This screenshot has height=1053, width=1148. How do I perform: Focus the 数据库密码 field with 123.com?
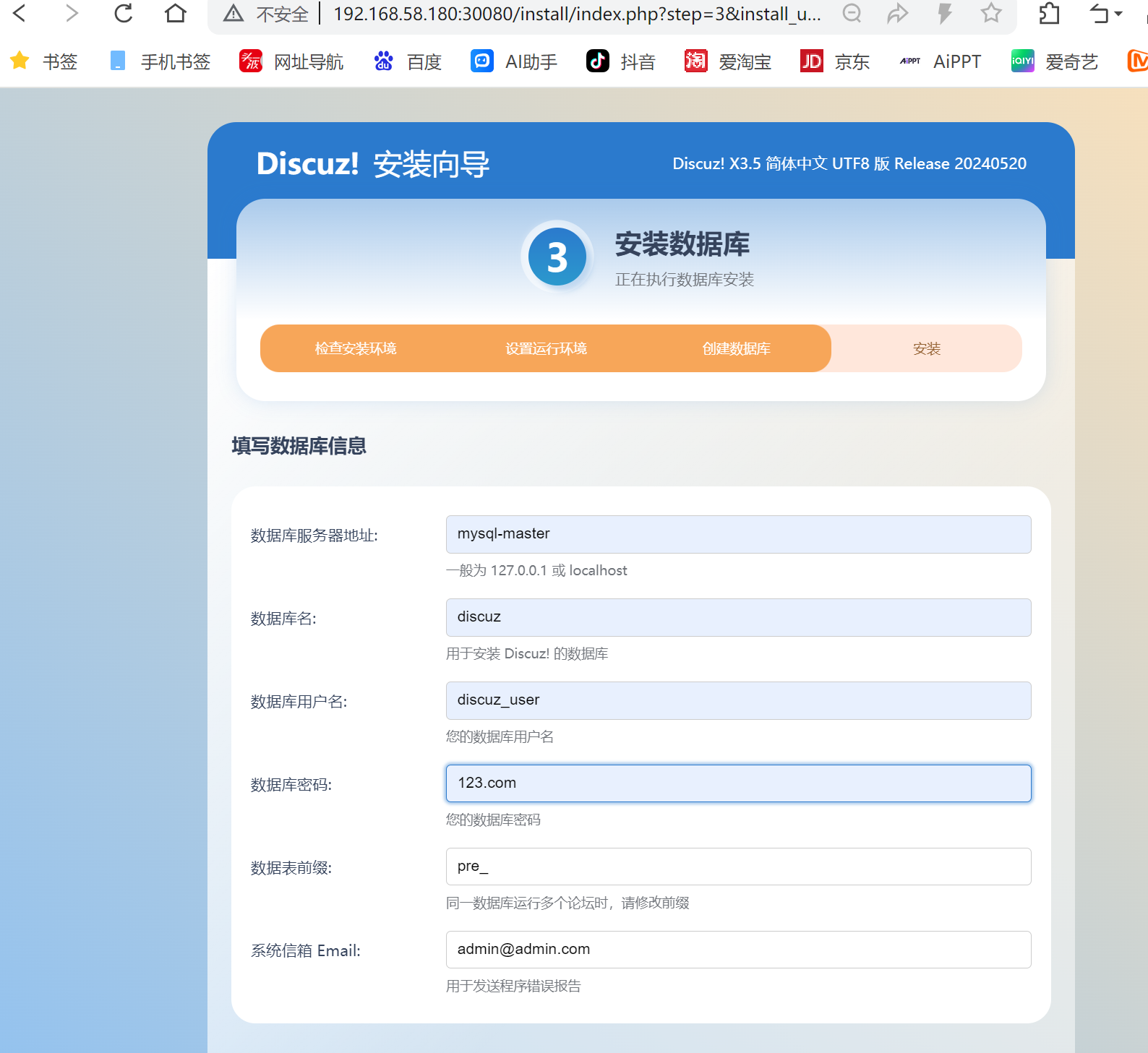pyautogui.click(x=738, y=783)
